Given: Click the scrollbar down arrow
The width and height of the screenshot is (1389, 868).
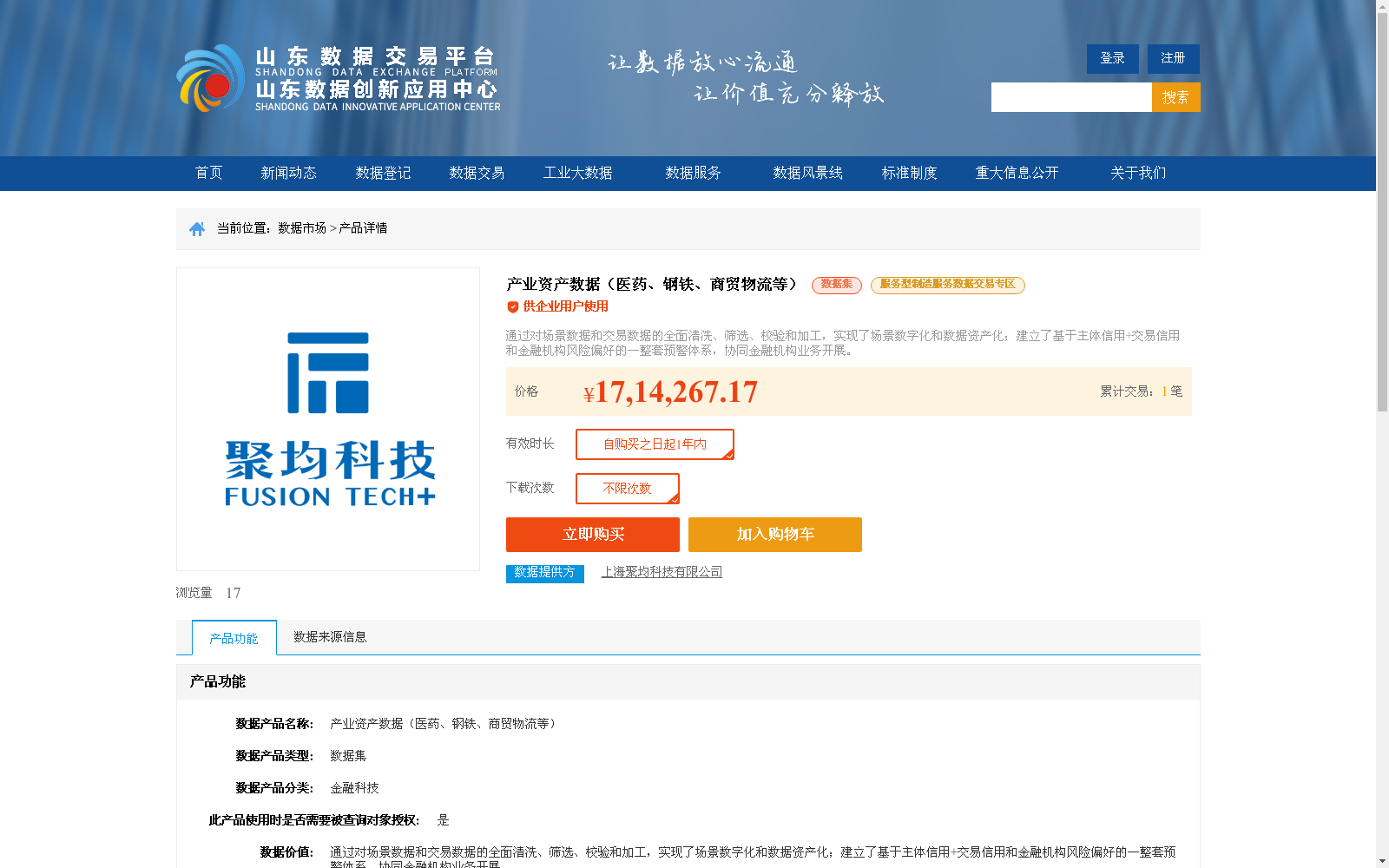Looking at the screenshot, I should click(x=1382, y=861).
